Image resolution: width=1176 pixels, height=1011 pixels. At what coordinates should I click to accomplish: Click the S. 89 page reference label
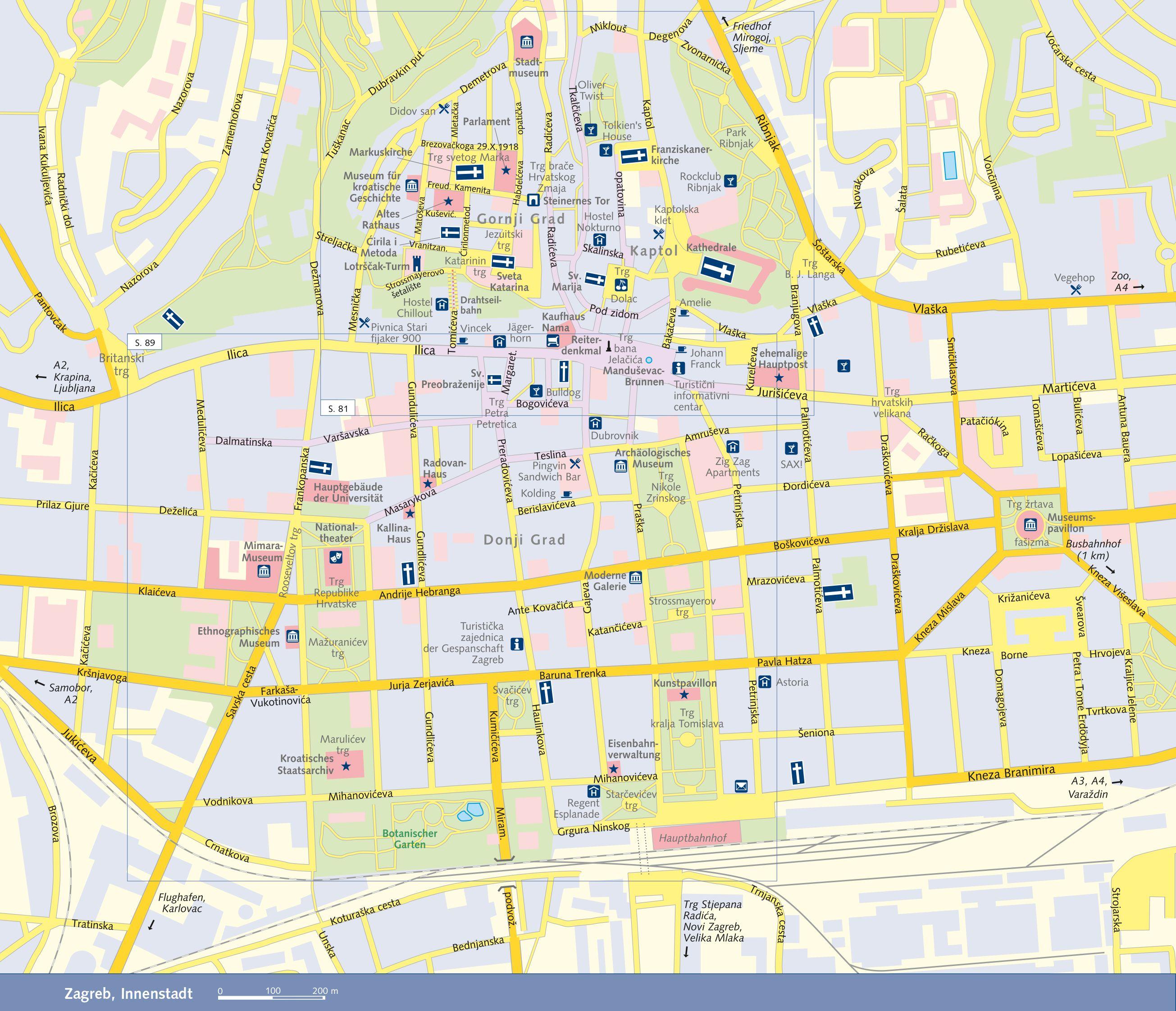tap(145, 342)
